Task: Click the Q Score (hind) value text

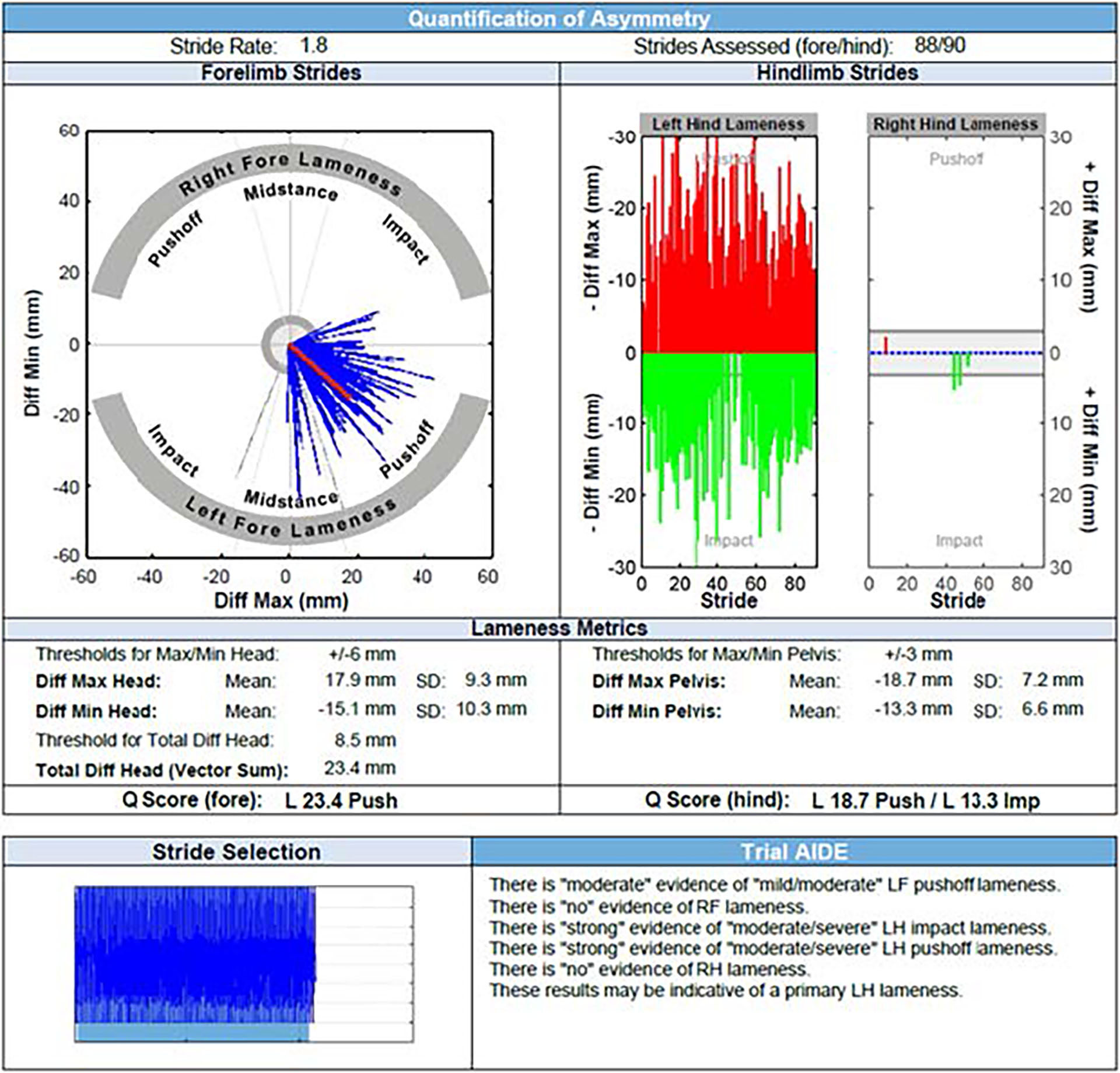Action: [x=925, y=800]
